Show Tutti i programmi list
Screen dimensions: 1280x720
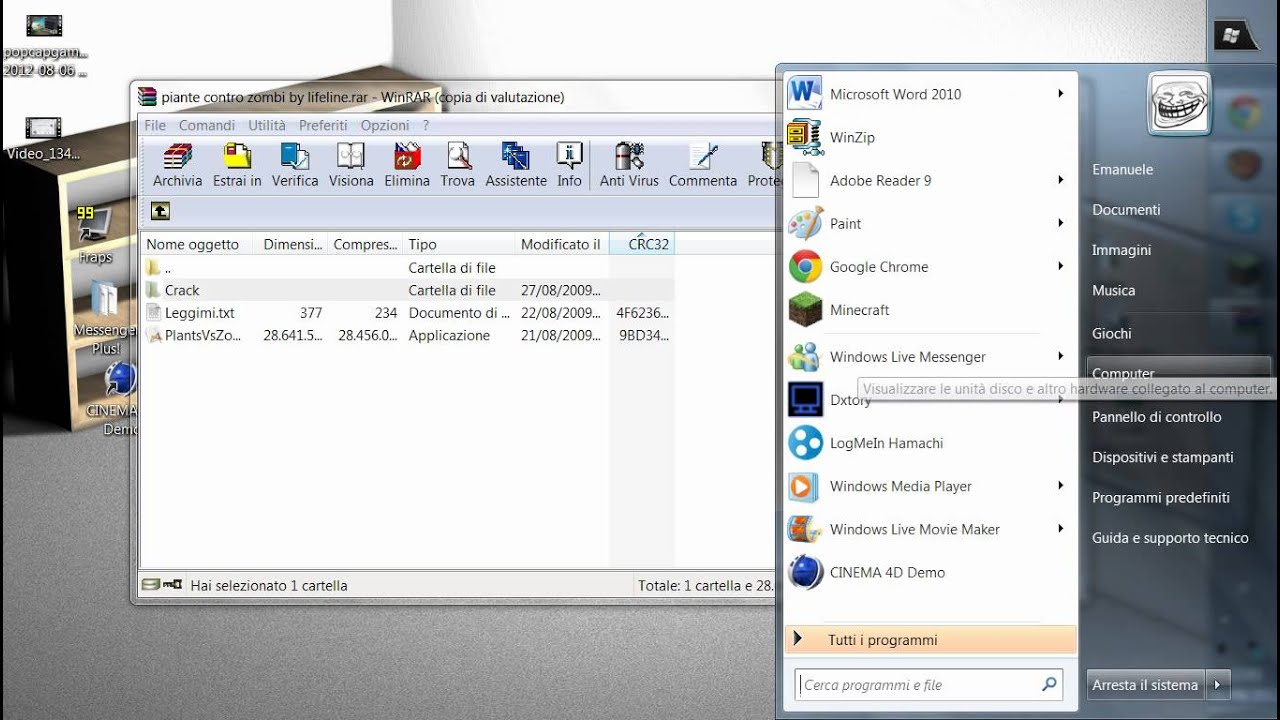pos(931,640)
